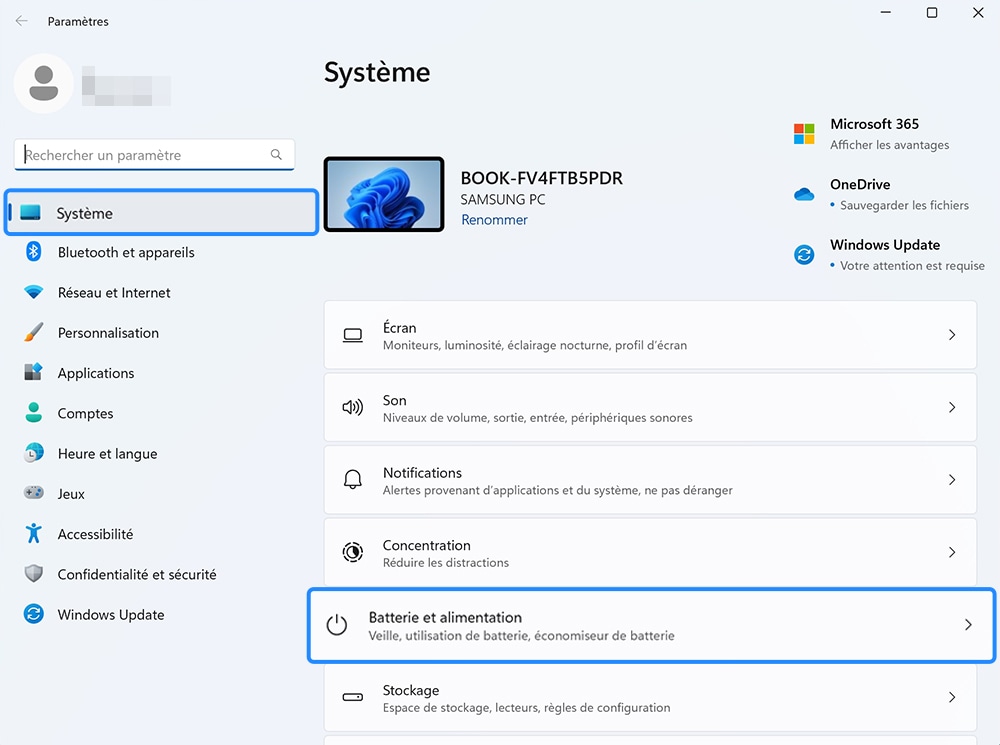This screenshot has height=745, width=1000.
Task: Expand the Écran row chevron
Action: [x=952, y=335]
